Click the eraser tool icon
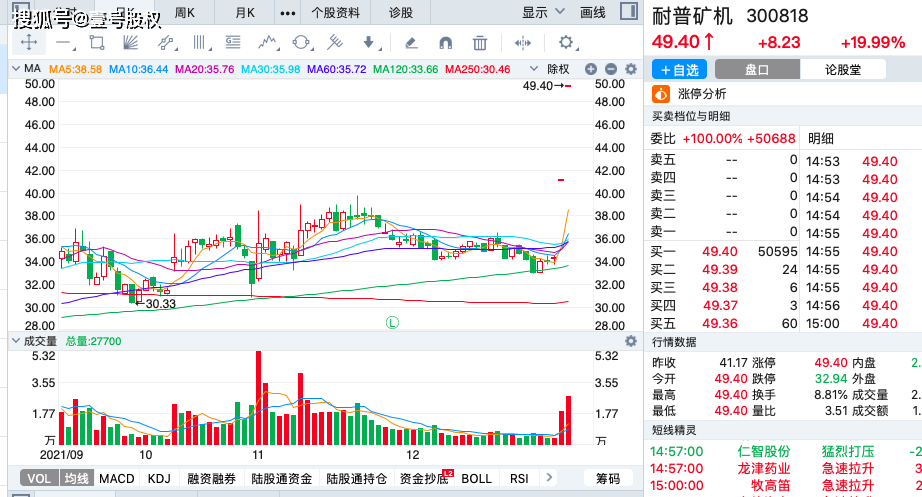922x497 pixels. [412, 42]
